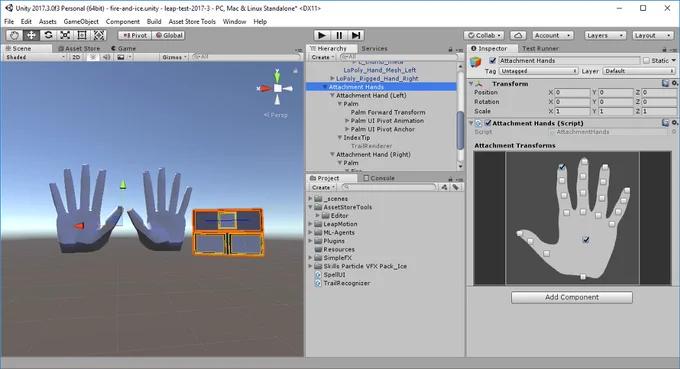Image resolution: width=680 pixels, height=369 pixels.
Task: Click the Add Component button
Action: tap(572, 297)
